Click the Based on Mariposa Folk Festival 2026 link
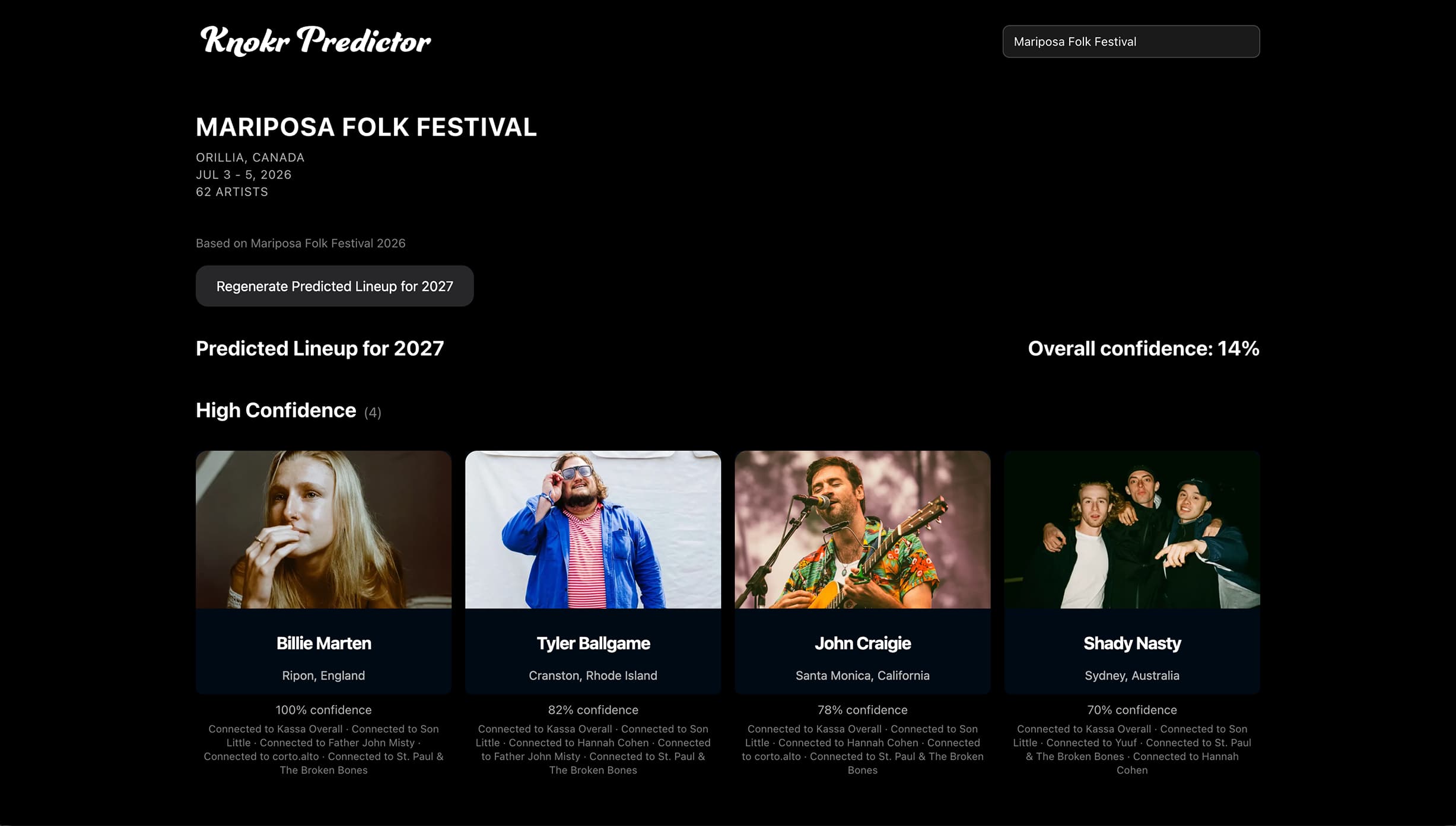The height and width of the screenshot is (826, 1456). [x=300, y=243]
